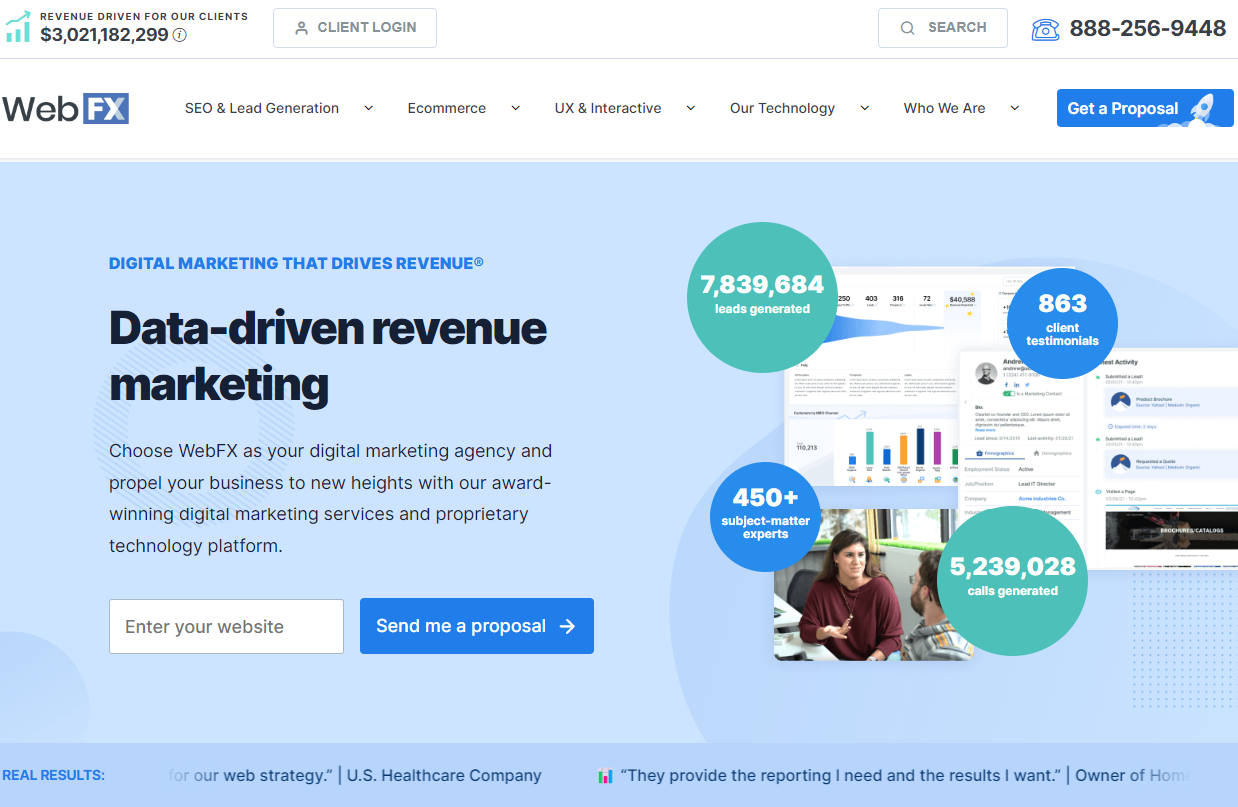Click the Data-driven revenue marketing heading
Image resolution: width=1238 pixels, height=807 pixels.
[x=328, y=355]
